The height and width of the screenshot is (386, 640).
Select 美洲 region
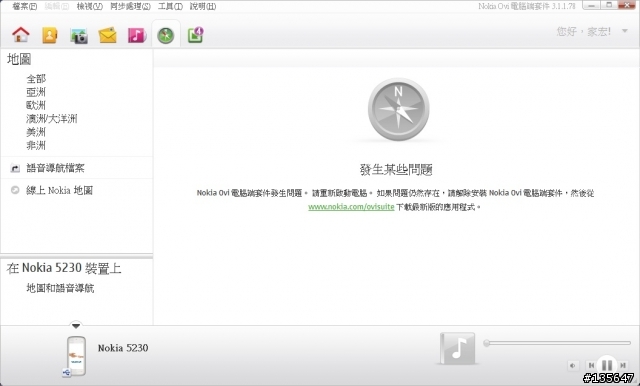coord(36,132)
